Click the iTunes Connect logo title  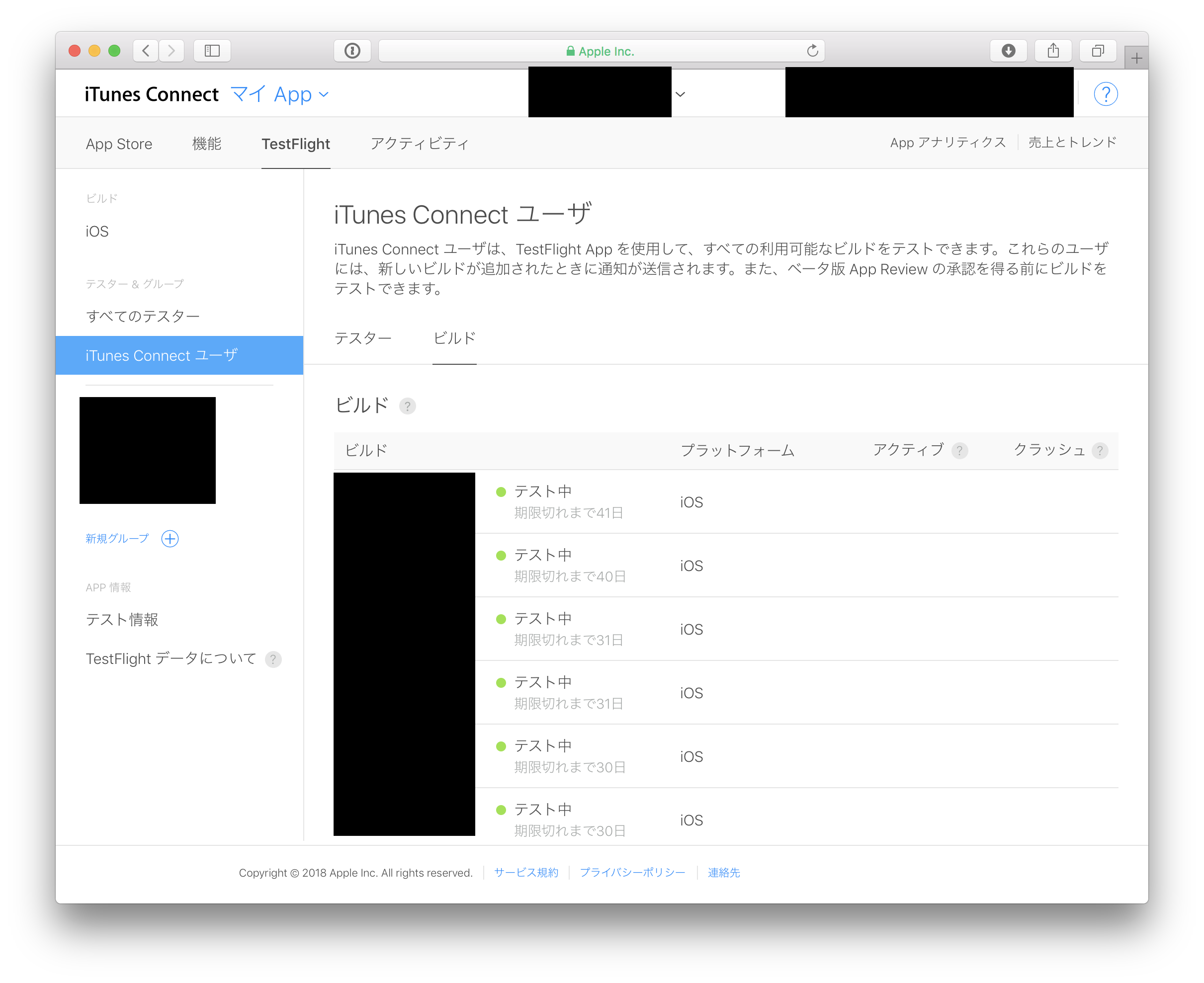click(x=151, y=94)
